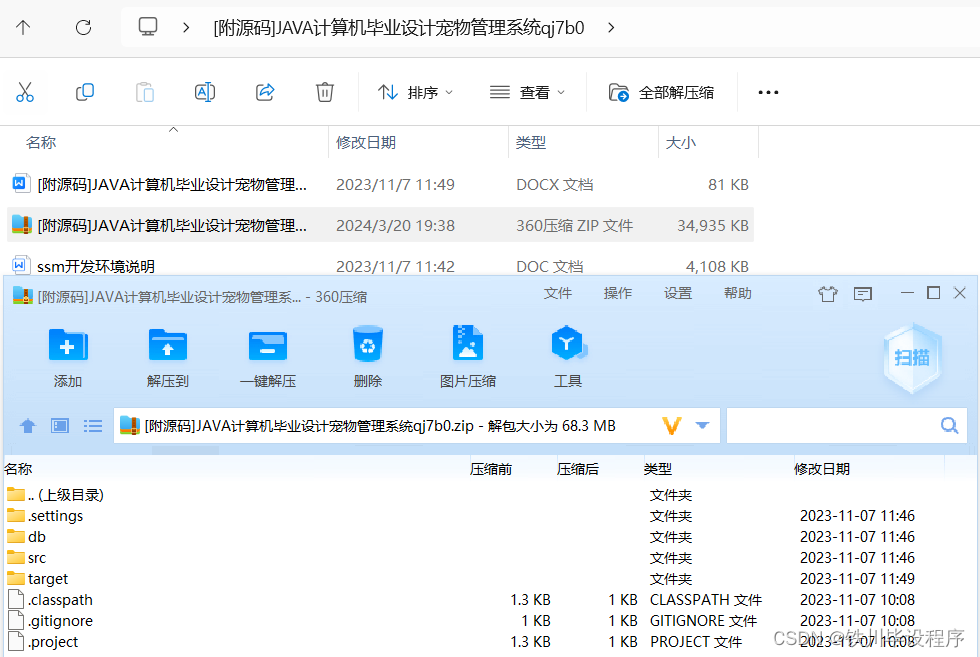Viewport: 980px width, 657px height.
Task: Expand the archive path dropdown arrow
Action: point(701,425)
